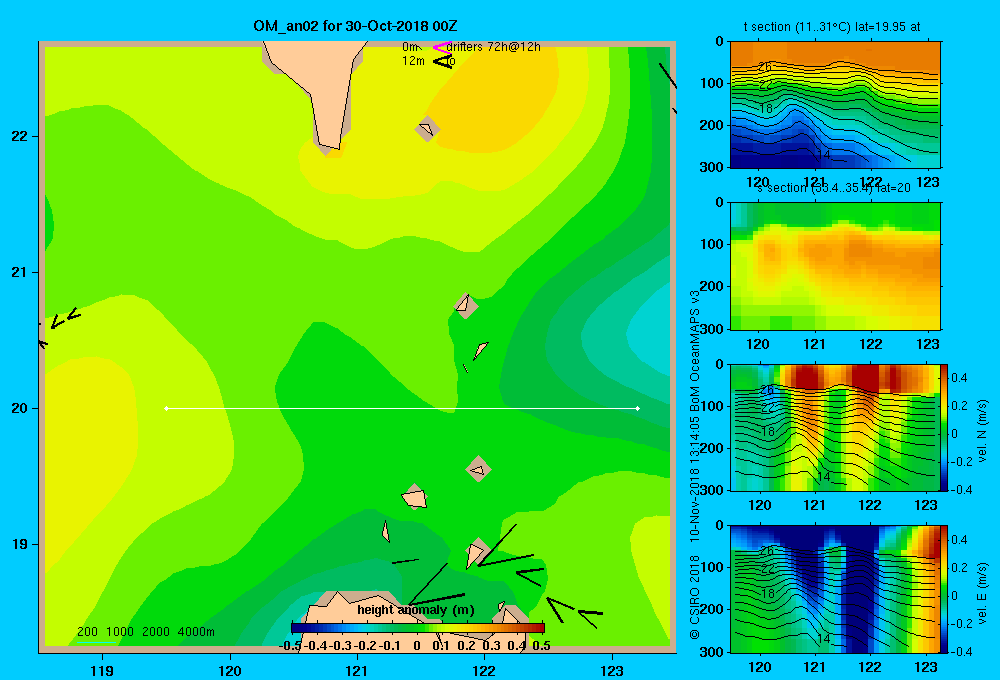Click the '-0.4' tick on vel. E colorbar

tap(962, 652)
